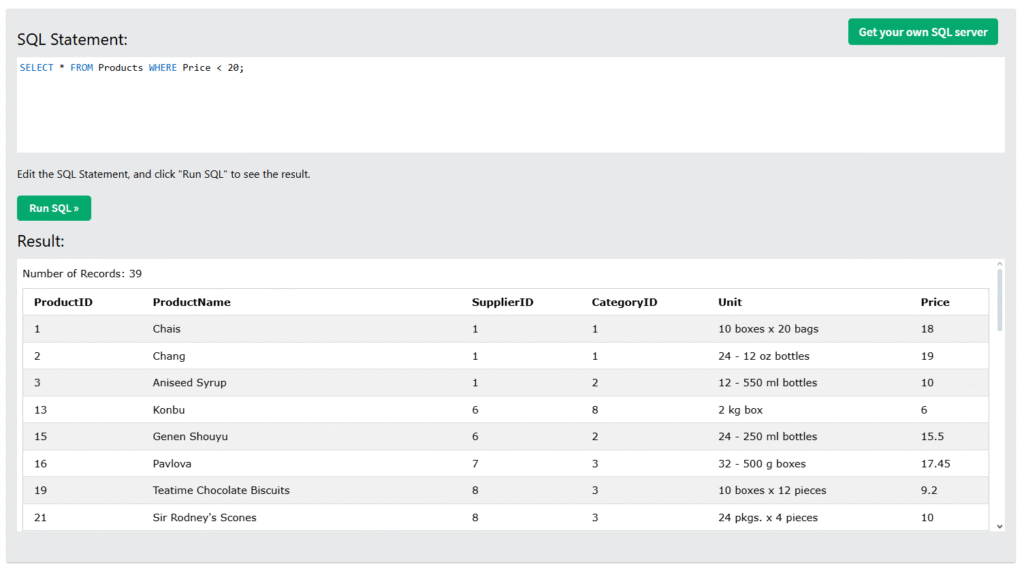The image size is (1024, 573).
Task: Click the ProductName column header
Action: coord(191,302)
